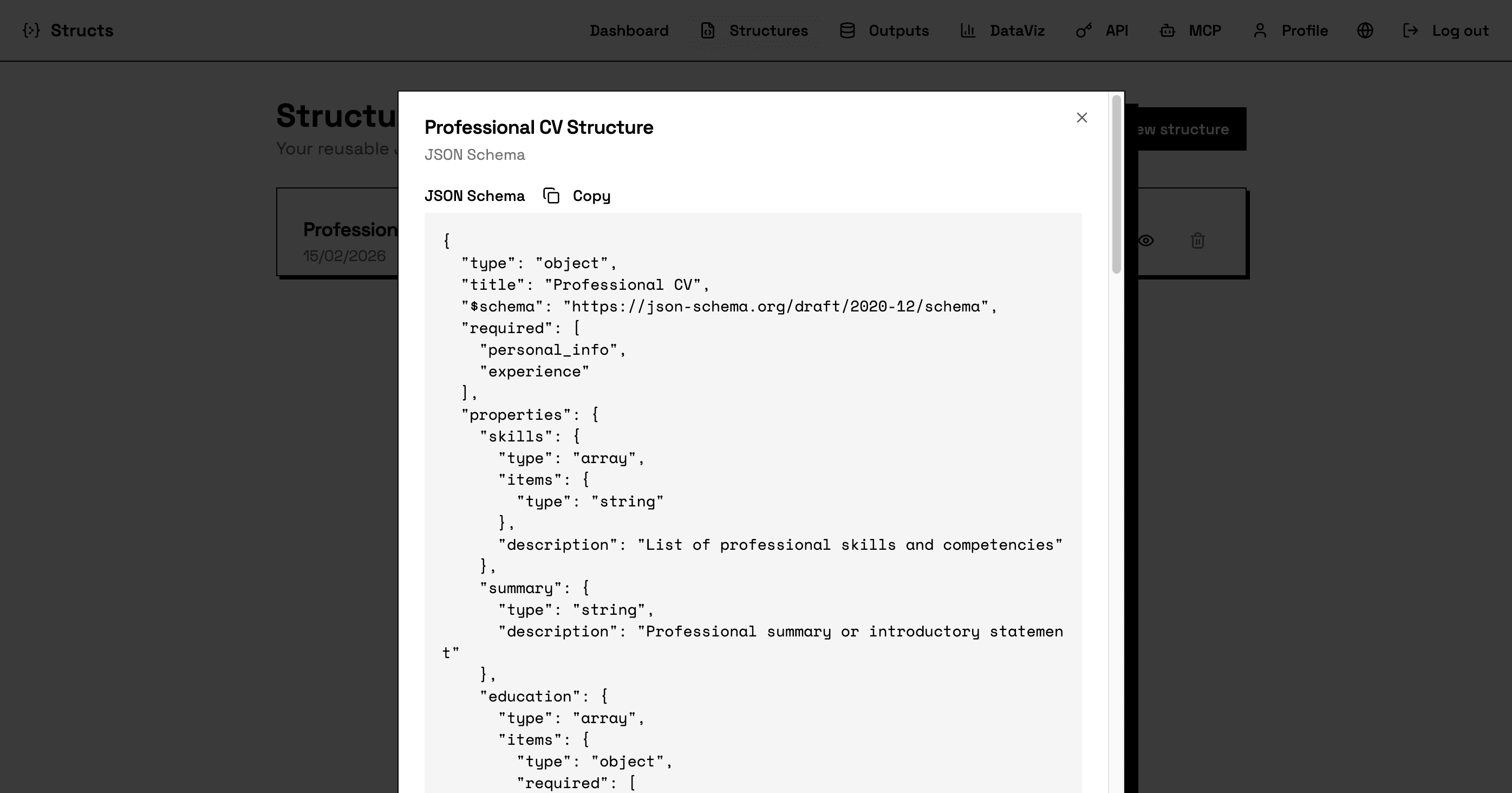Open the globe language icon
This screenshot has height=793, width=1512.
pyautogui.click(x=1365, y=30)
